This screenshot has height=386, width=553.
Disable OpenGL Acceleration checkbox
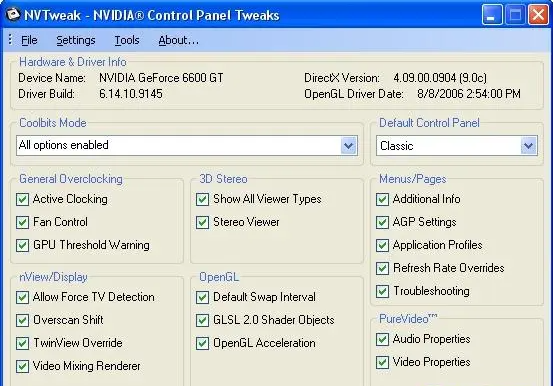pos(202,343)
